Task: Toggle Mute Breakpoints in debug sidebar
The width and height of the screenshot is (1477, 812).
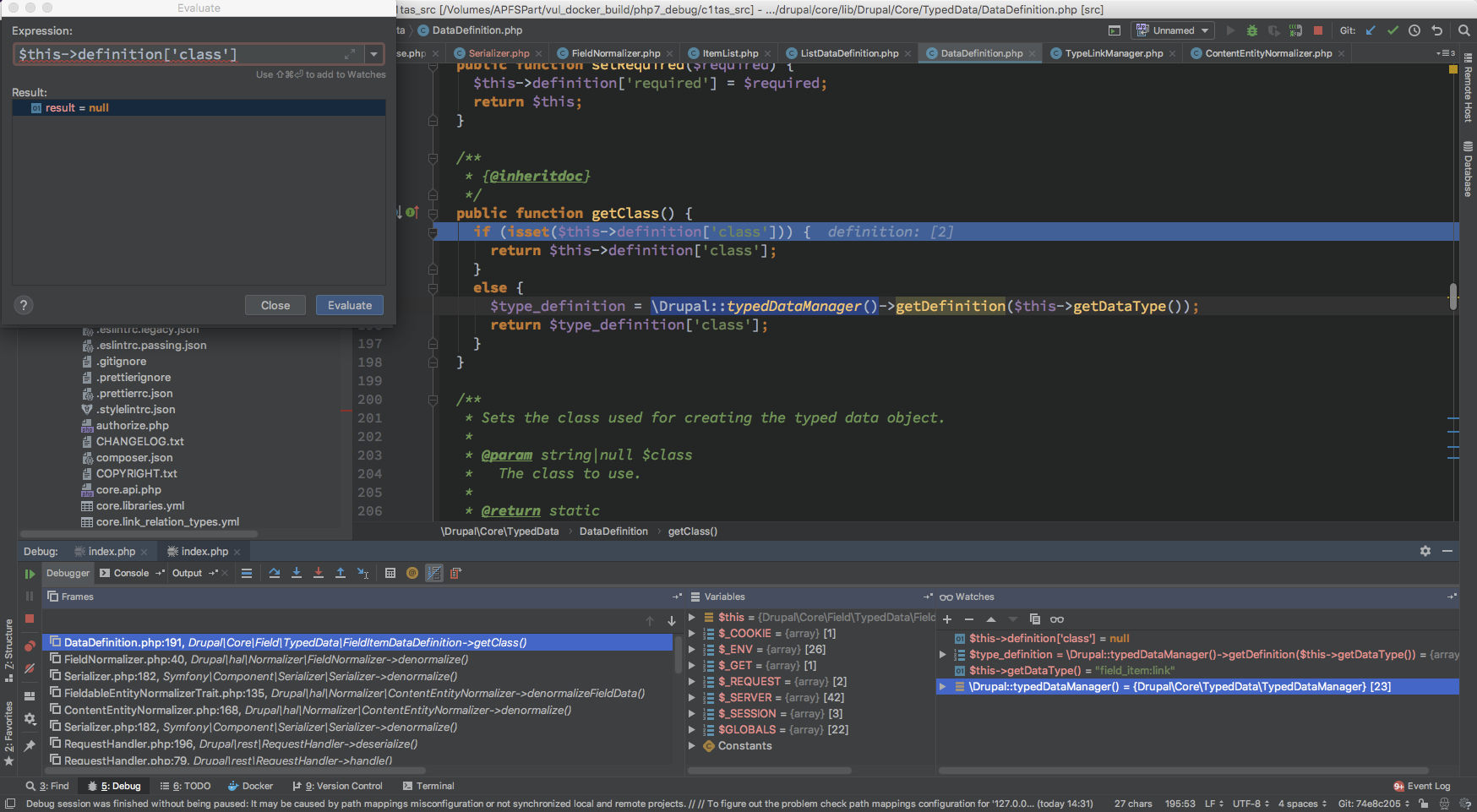Action: 30,668
